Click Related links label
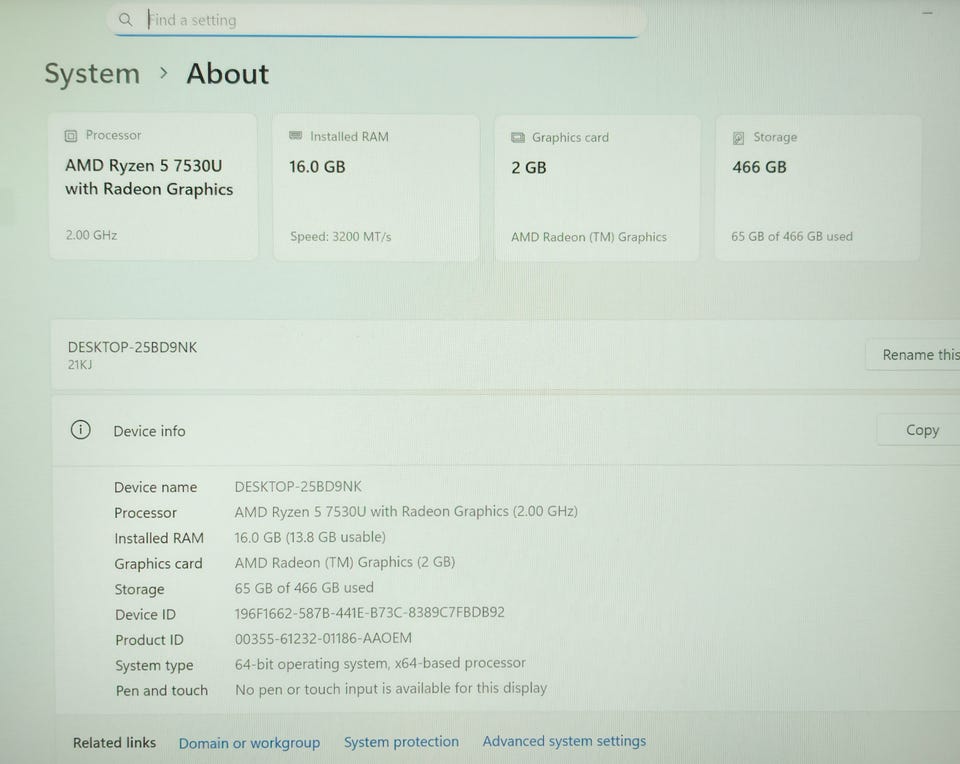The width and height of the screenshot is (960, 764). pos(114,743)
